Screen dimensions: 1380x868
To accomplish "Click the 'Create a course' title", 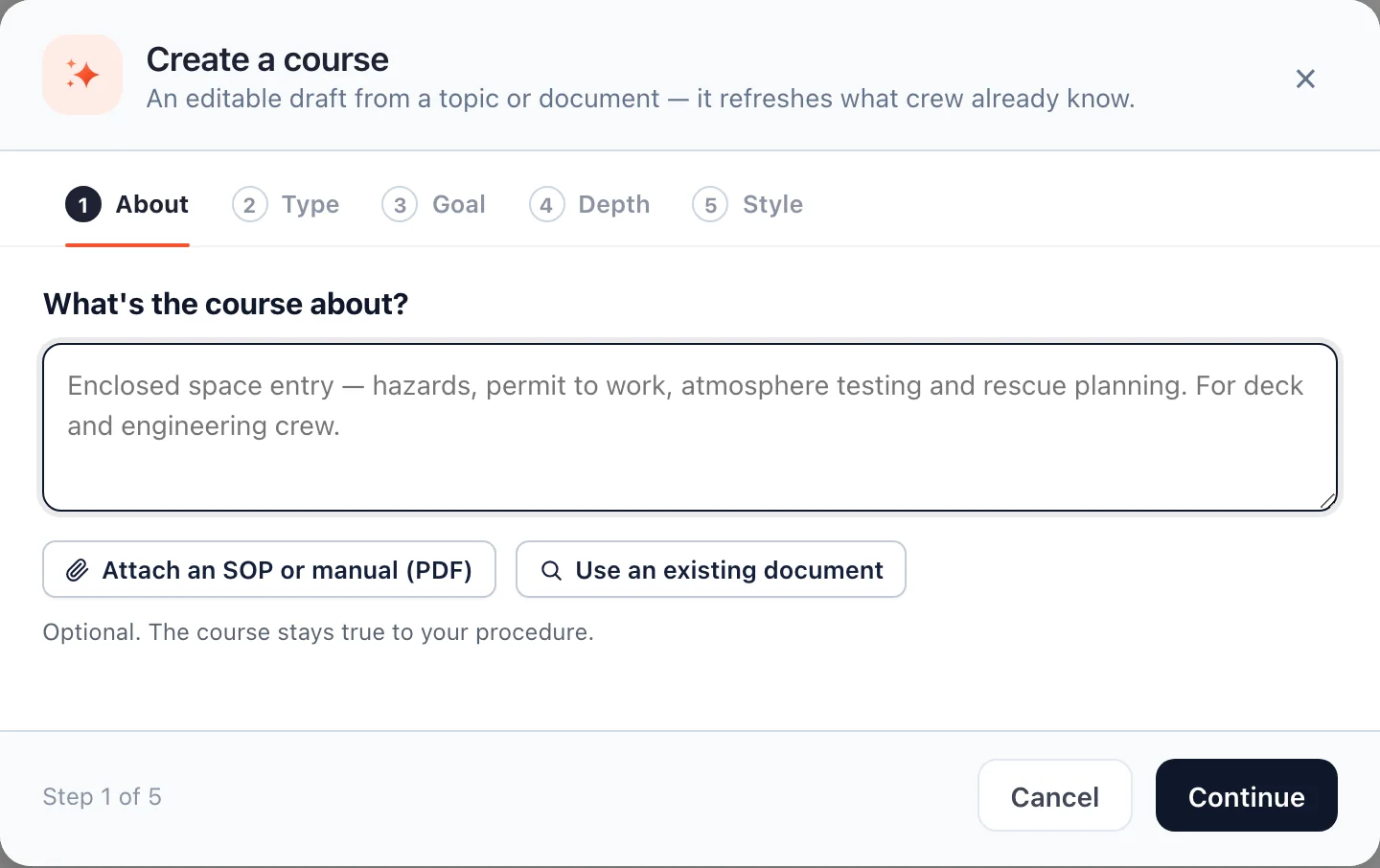I will tap(267, 59).
